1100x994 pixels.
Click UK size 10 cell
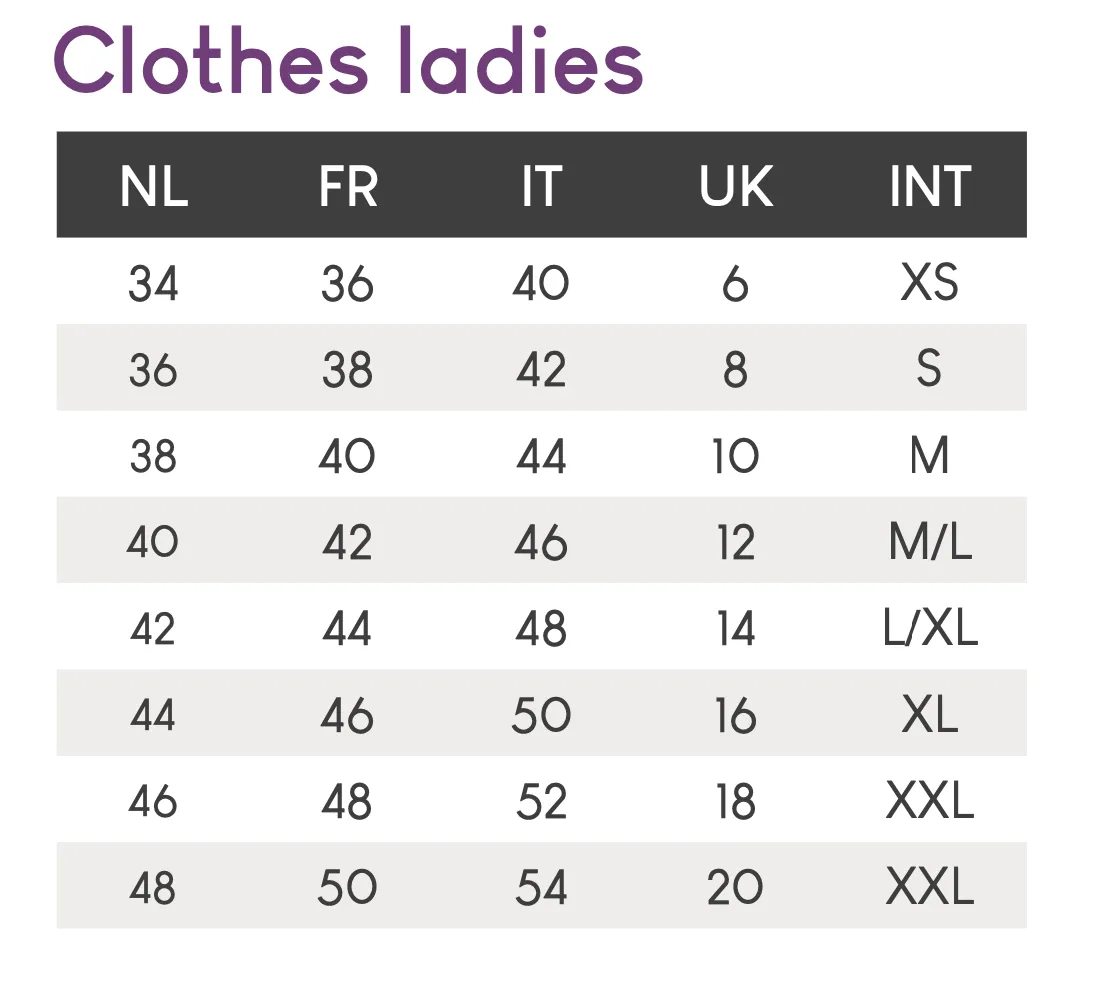coord(735,456)
